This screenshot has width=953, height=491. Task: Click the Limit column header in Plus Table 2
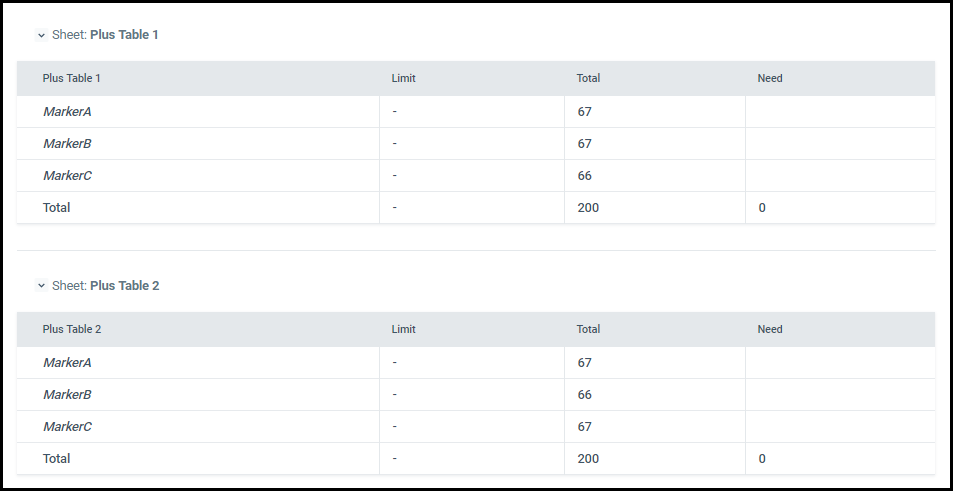pyautogui.click(x=404, y=329)
